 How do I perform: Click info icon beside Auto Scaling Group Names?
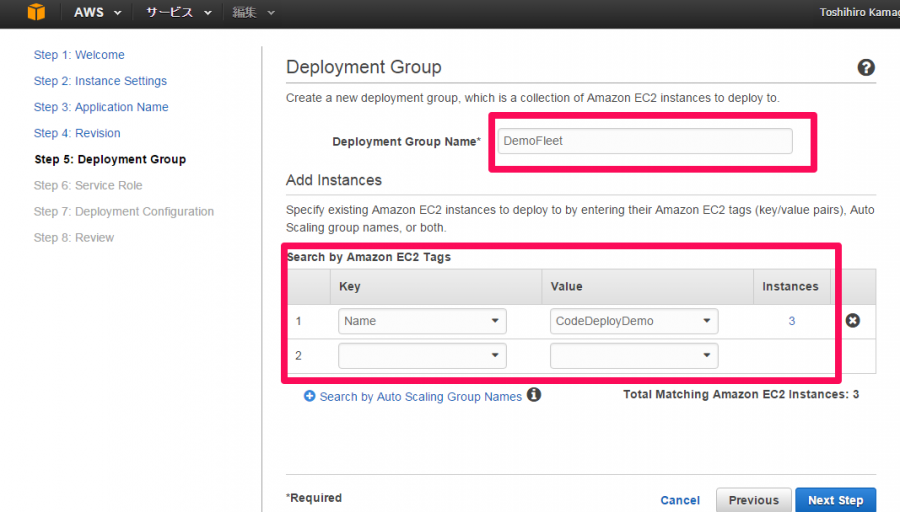pos(534,395)
